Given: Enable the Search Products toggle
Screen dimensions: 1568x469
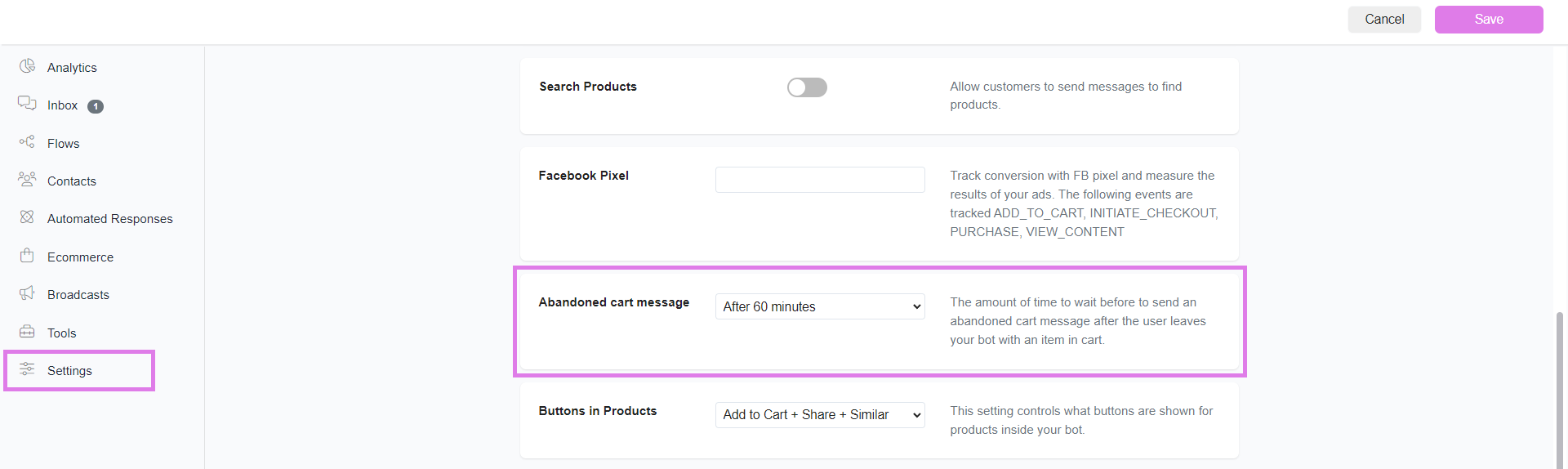Looking at the screenshot, I should (807, 87).
